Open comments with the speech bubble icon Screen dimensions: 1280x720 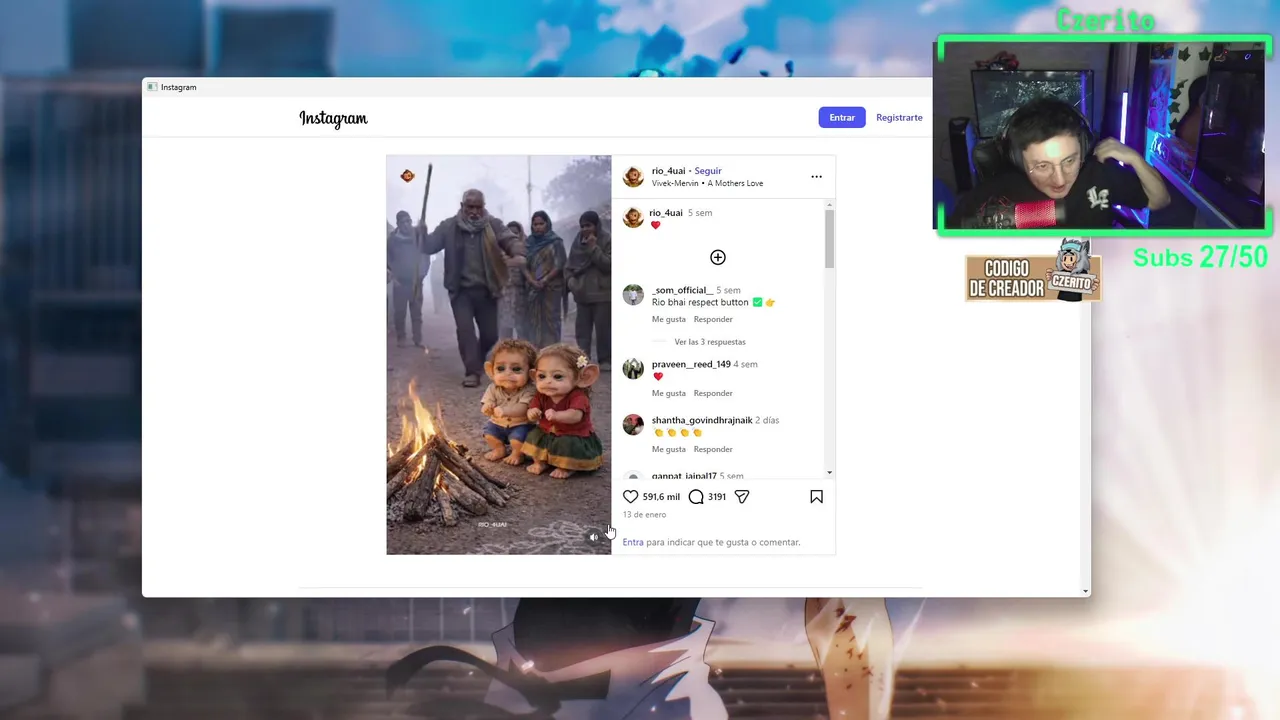click(696, 497)
